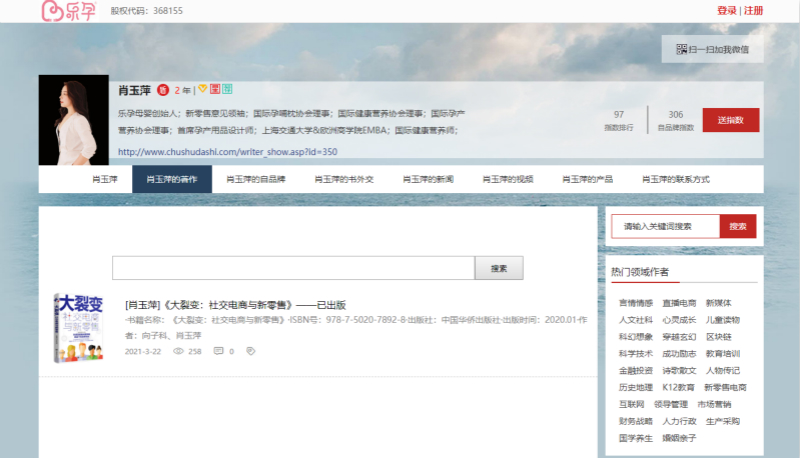Image resolution: width=800 pixels, height=458 pixels.
Task: Click the red medal badge icon
Action: coord(214,89)
